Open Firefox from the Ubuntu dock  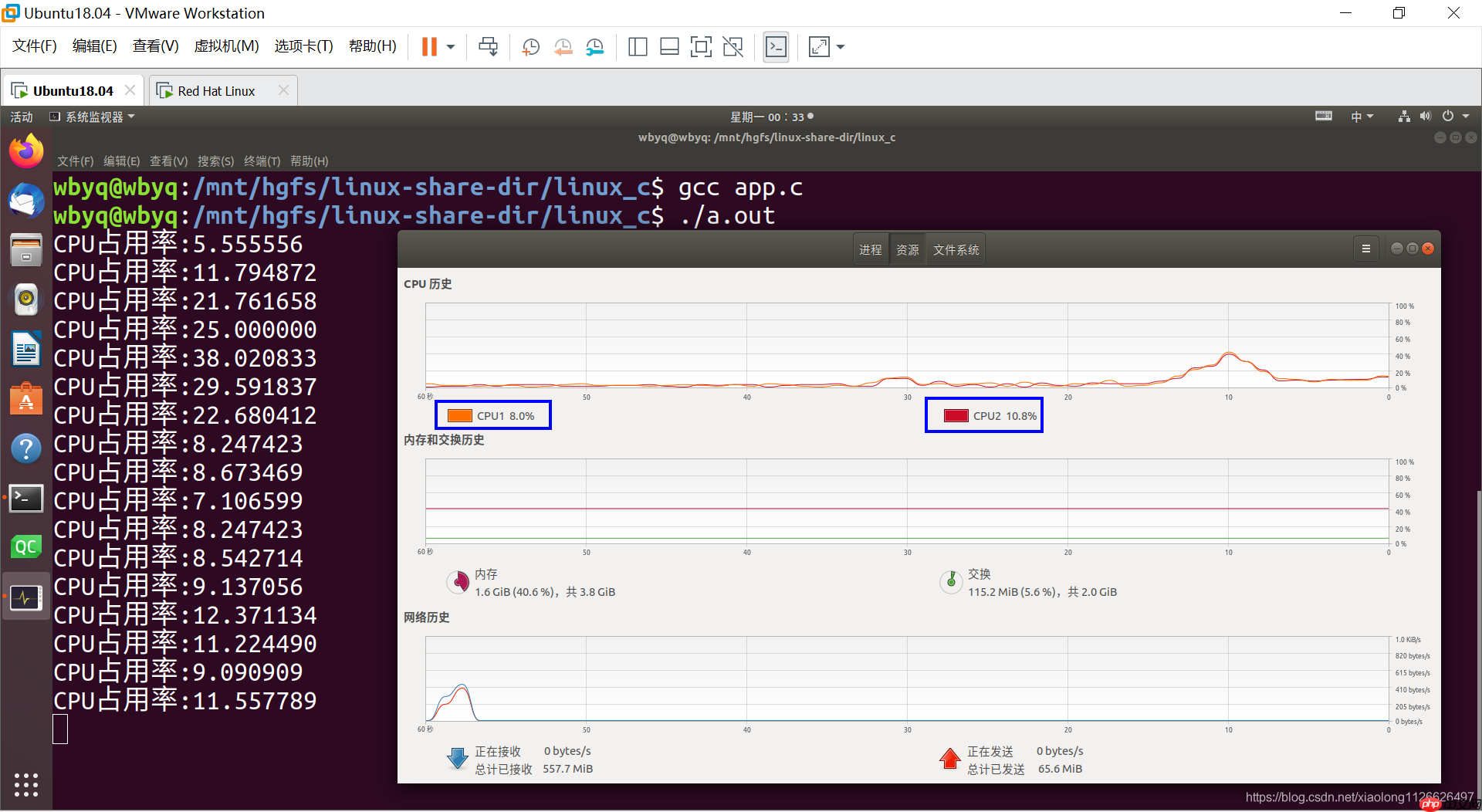pyautogui.click(x=26, y=151)
